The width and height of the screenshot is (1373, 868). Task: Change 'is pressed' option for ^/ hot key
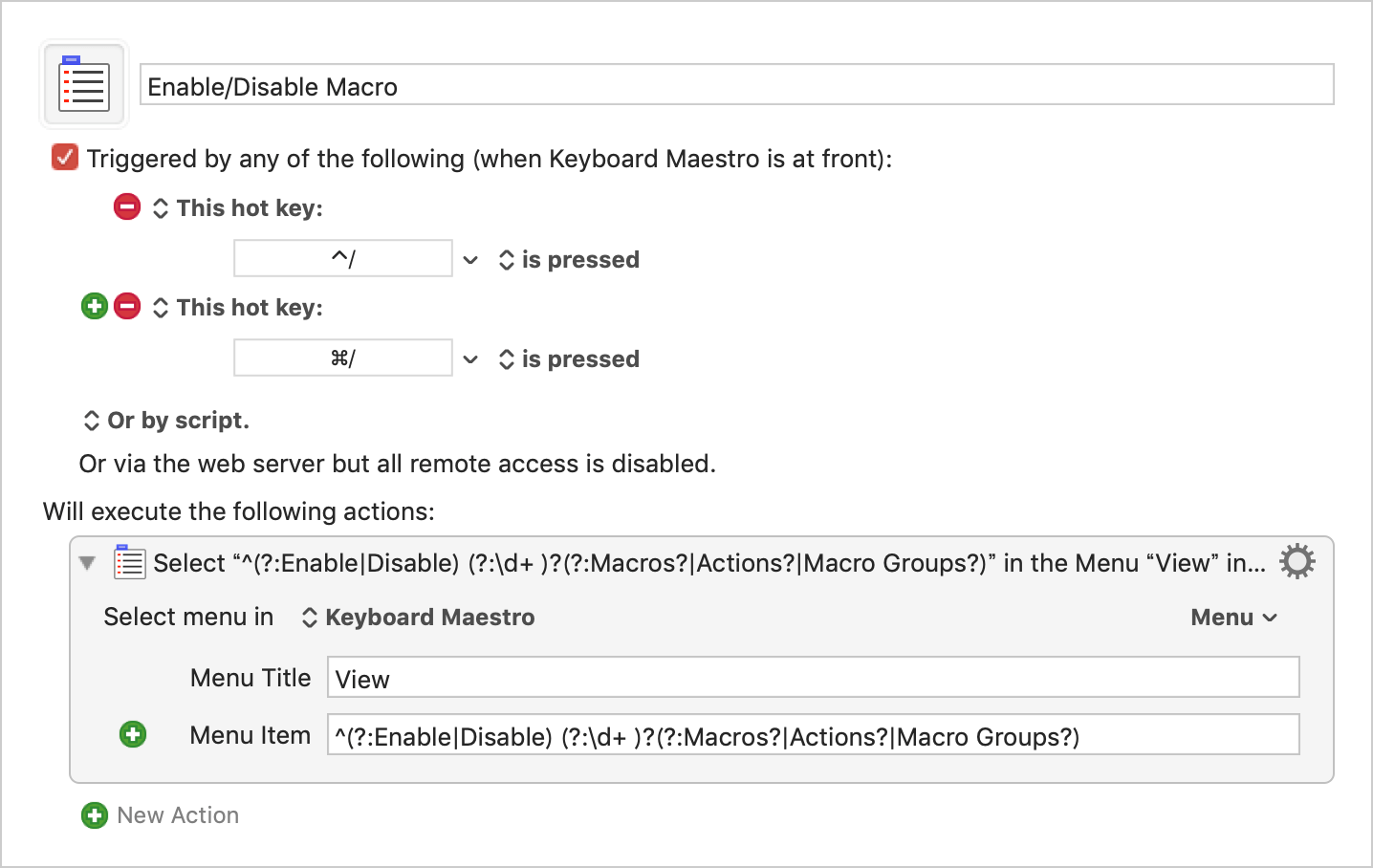[x=569, y=260]
